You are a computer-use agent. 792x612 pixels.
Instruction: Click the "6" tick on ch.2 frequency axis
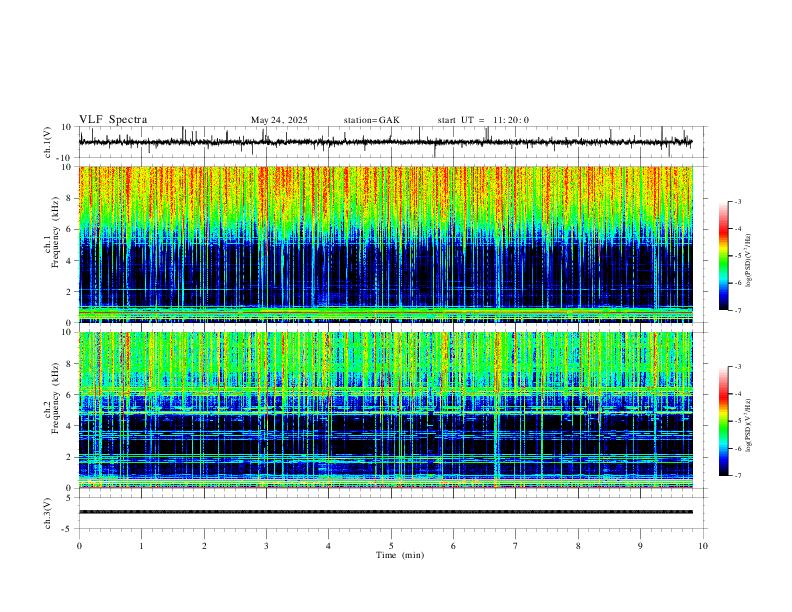click(70, 395)
